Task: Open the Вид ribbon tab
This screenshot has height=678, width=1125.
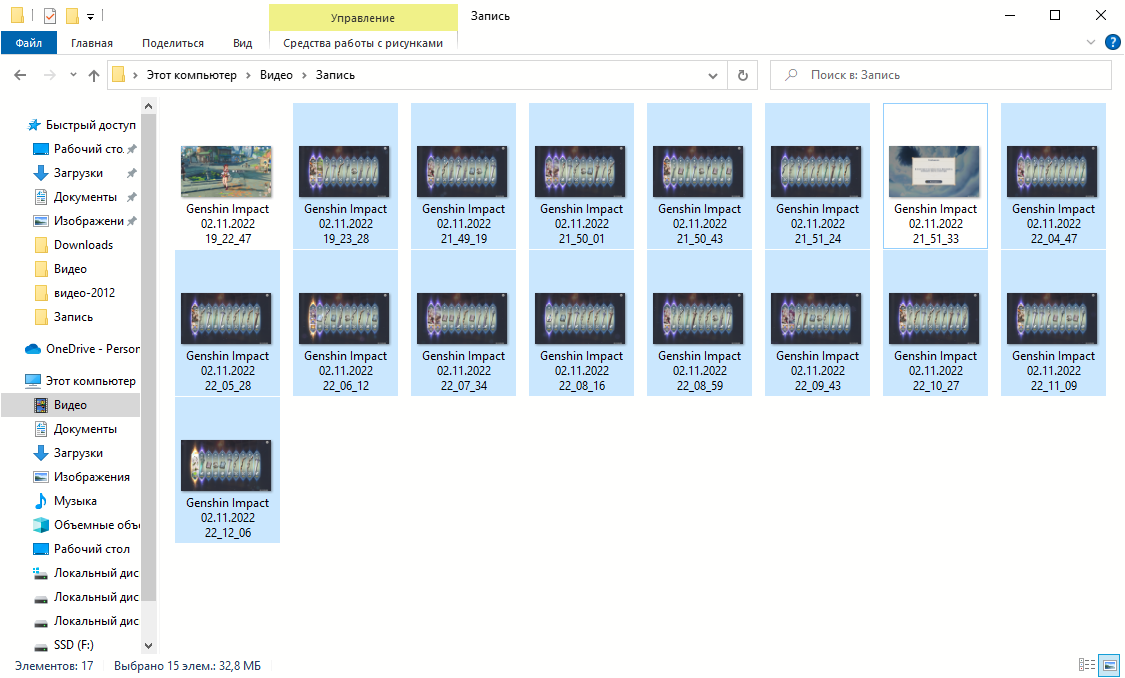Action: pos(243,43)
